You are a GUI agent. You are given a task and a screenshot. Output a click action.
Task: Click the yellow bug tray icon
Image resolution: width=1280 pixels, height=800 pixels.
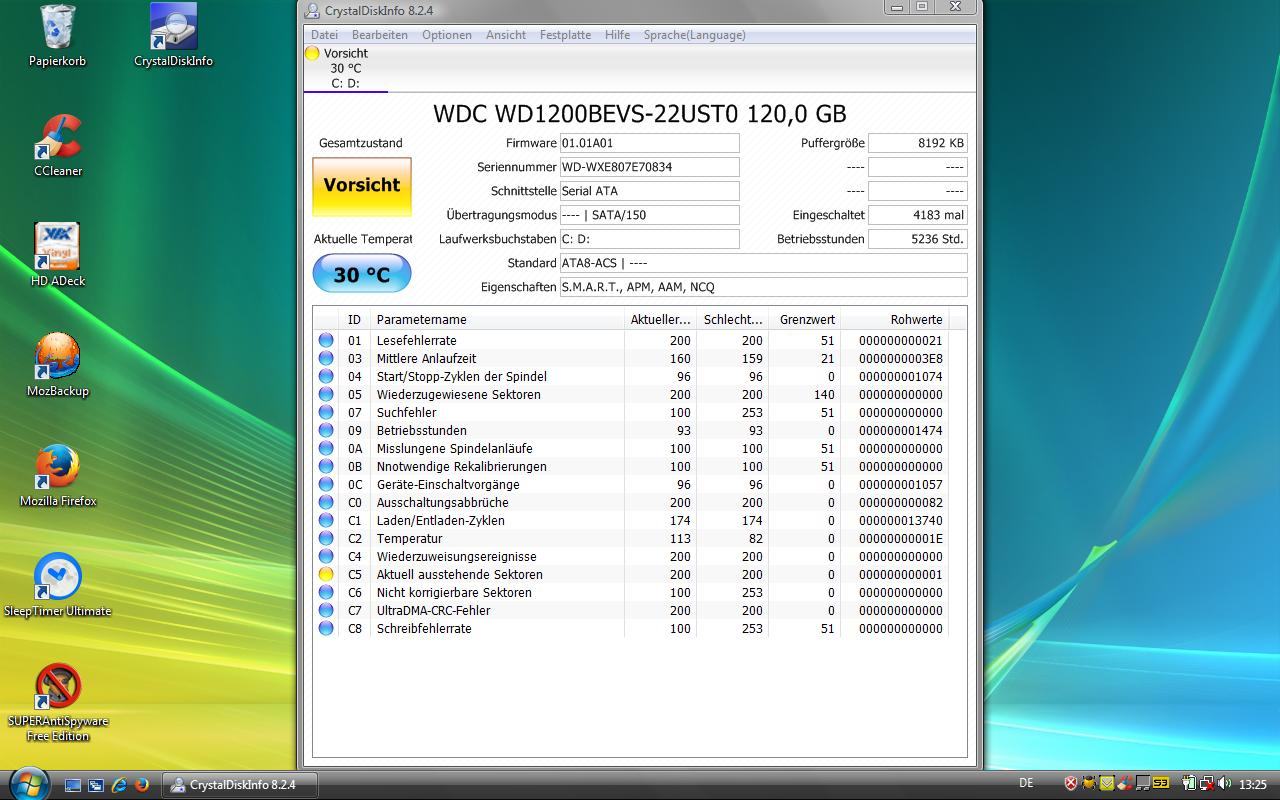point(1089,784)
